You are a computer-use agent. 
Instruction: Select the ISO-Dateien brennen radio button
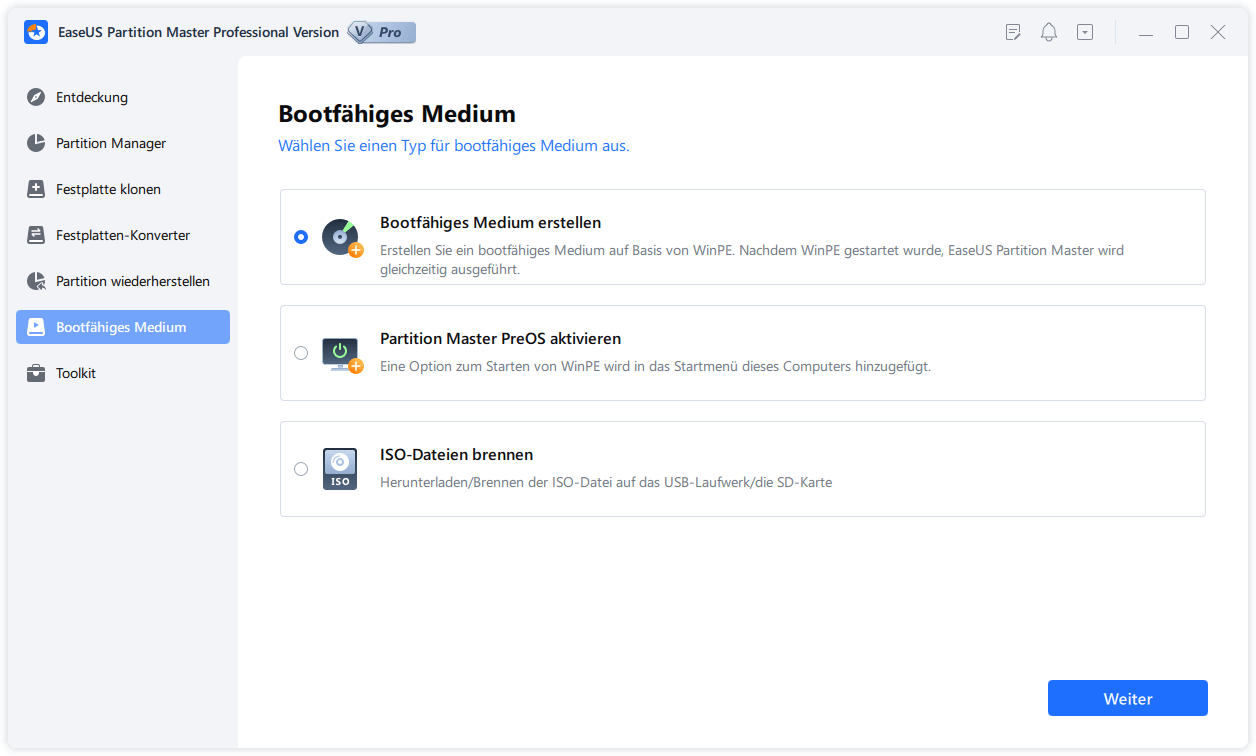[x=301, y=469]
